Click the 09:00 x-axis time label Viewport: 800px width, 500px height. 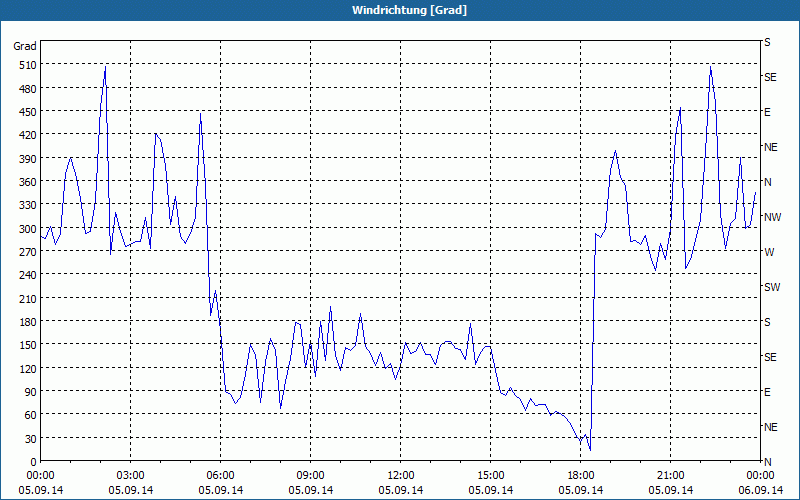[x=310, y=476]
